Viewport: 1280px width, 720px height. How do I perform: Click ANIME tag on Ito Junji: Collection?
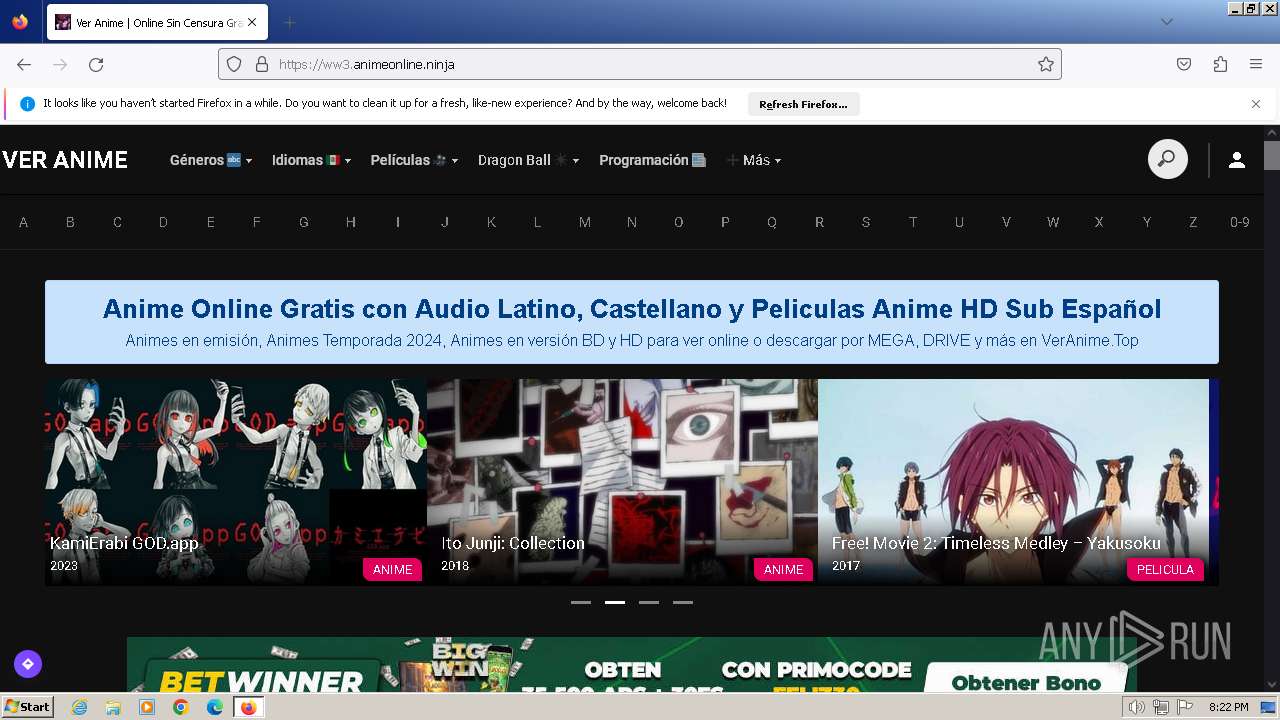tap(783, 569)
